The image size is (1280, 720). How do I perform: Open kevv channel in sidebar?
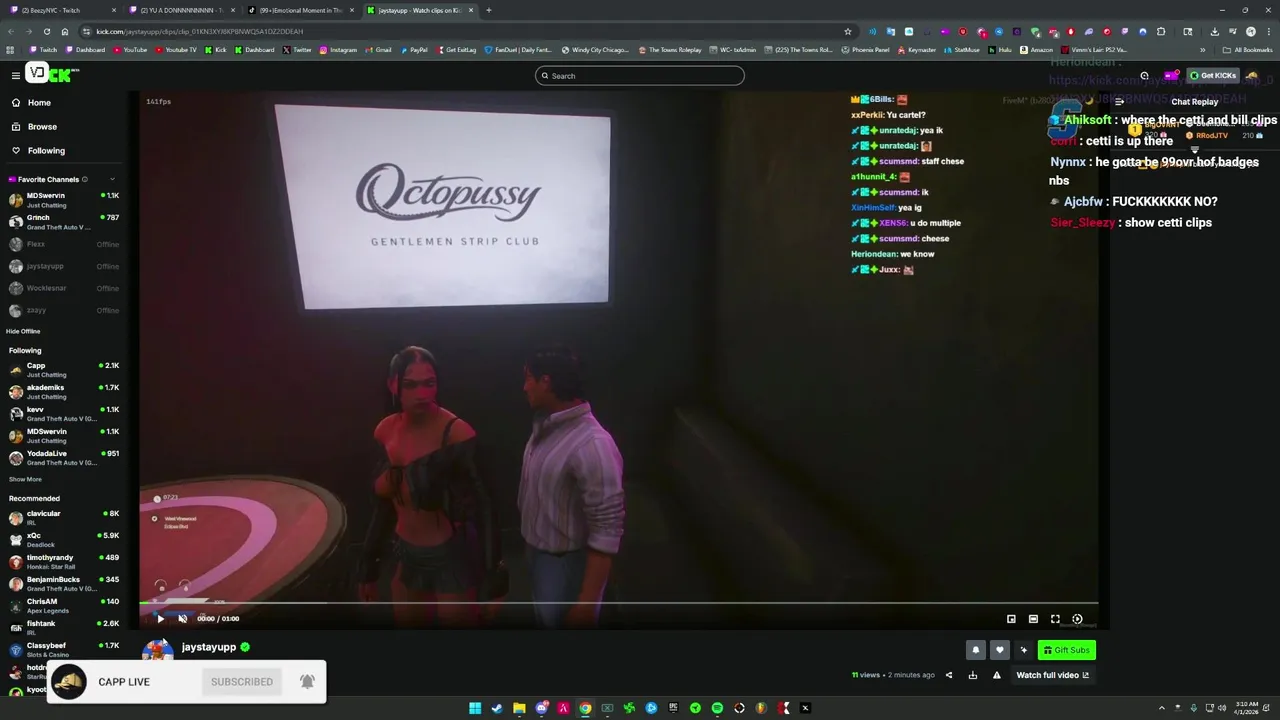(x=64, y=414)
